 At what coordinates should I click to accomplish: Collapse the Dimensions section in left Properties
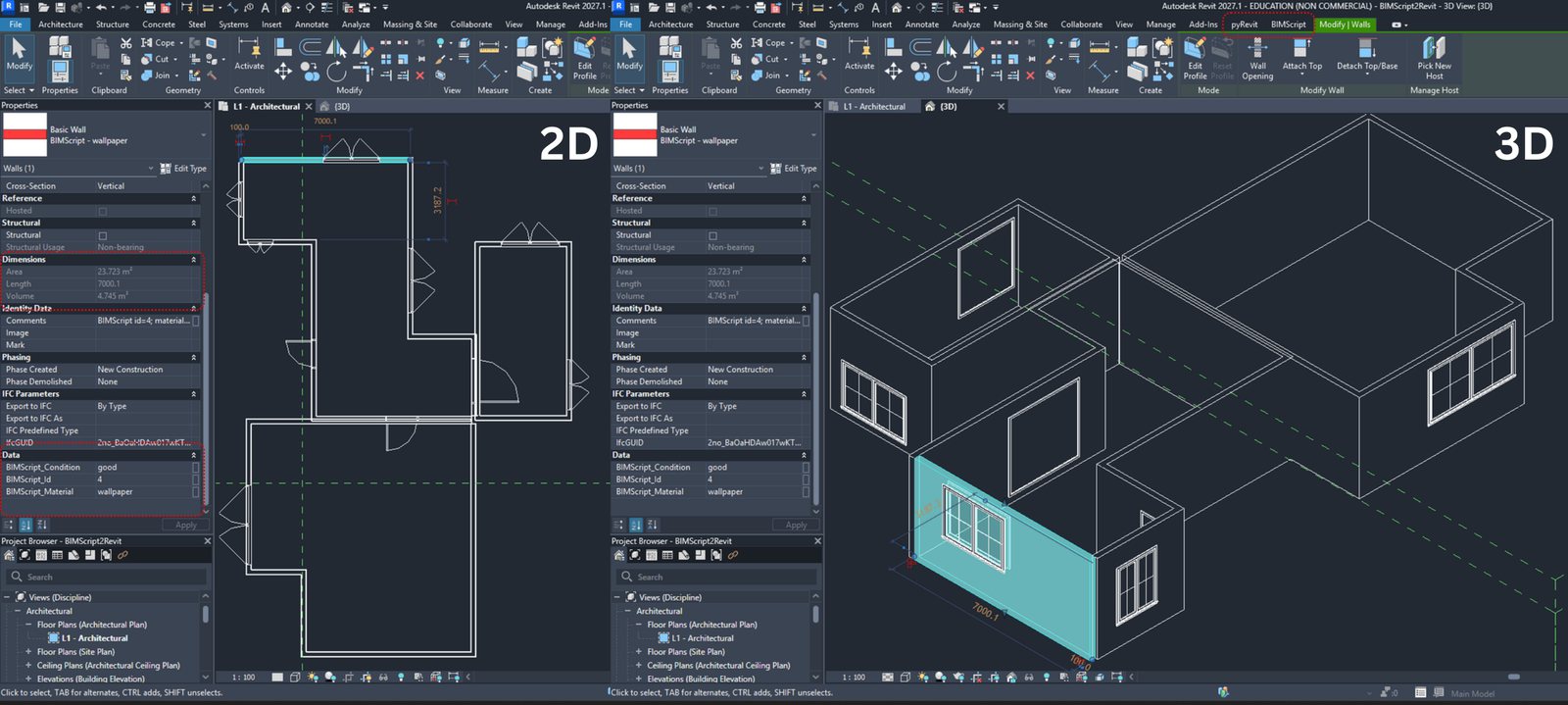click(193, 260)
